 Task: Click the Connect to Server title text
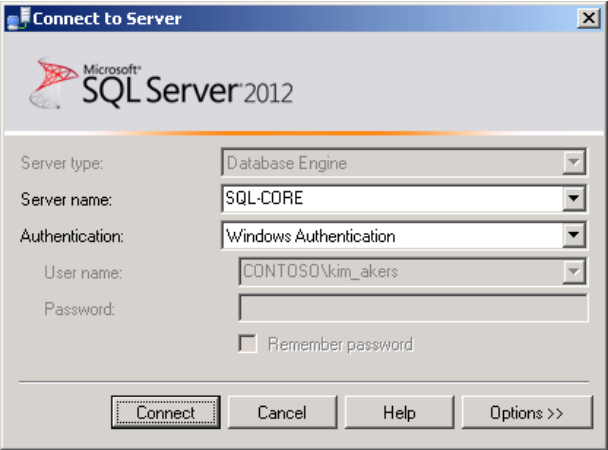pos(107,19)
